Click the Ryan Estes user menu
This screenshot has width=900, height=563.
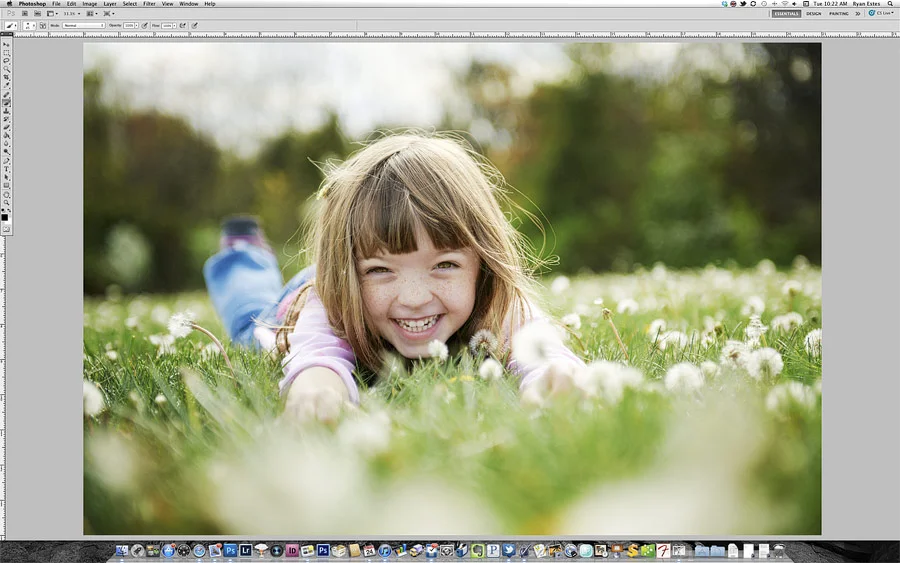tap(867, 3)
